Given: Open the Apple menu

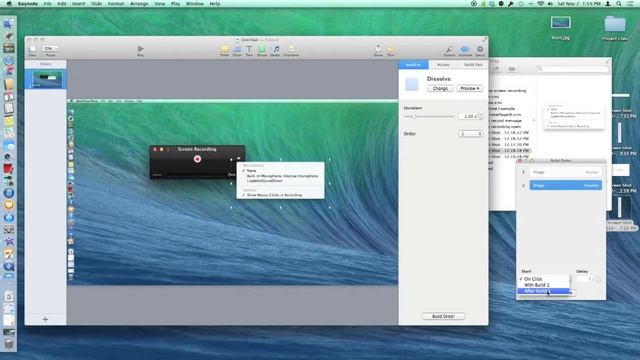Looking at the screenshot, I should 9,4.
